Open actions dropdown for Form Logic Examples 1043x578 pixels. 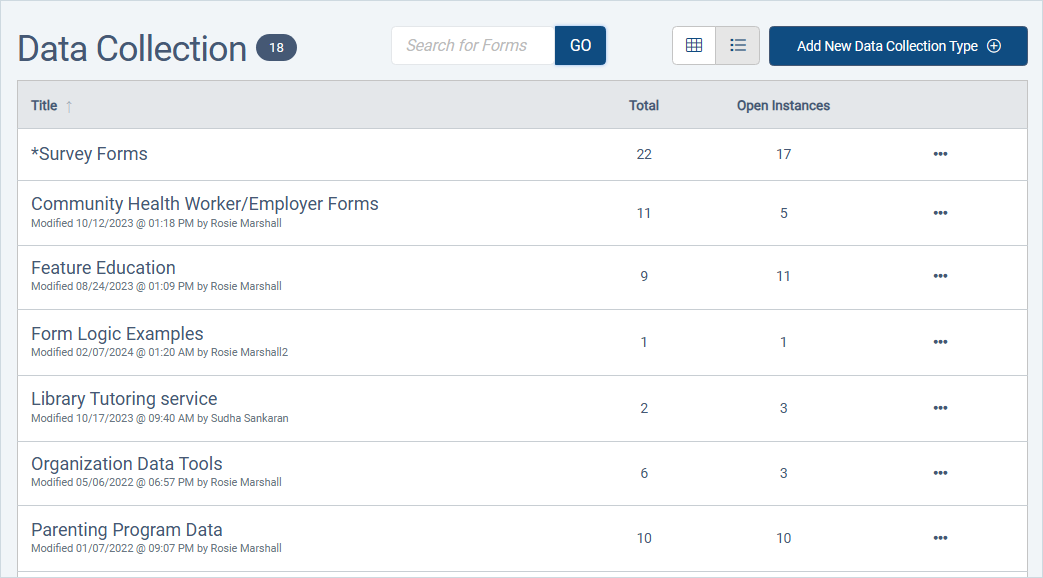click(x=940, y=341)
